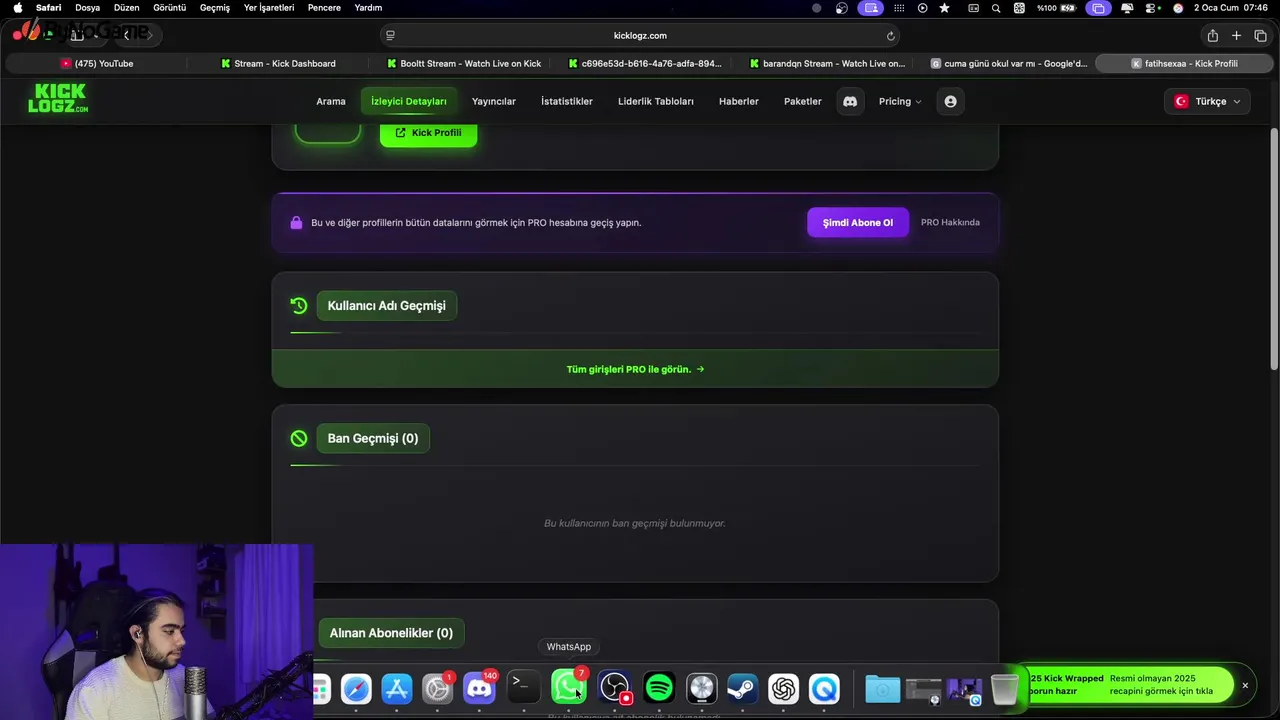Switch to the c696e53d-b616 tab
The height and width of the screenshot is (720, 1280).
pos(645,63)
